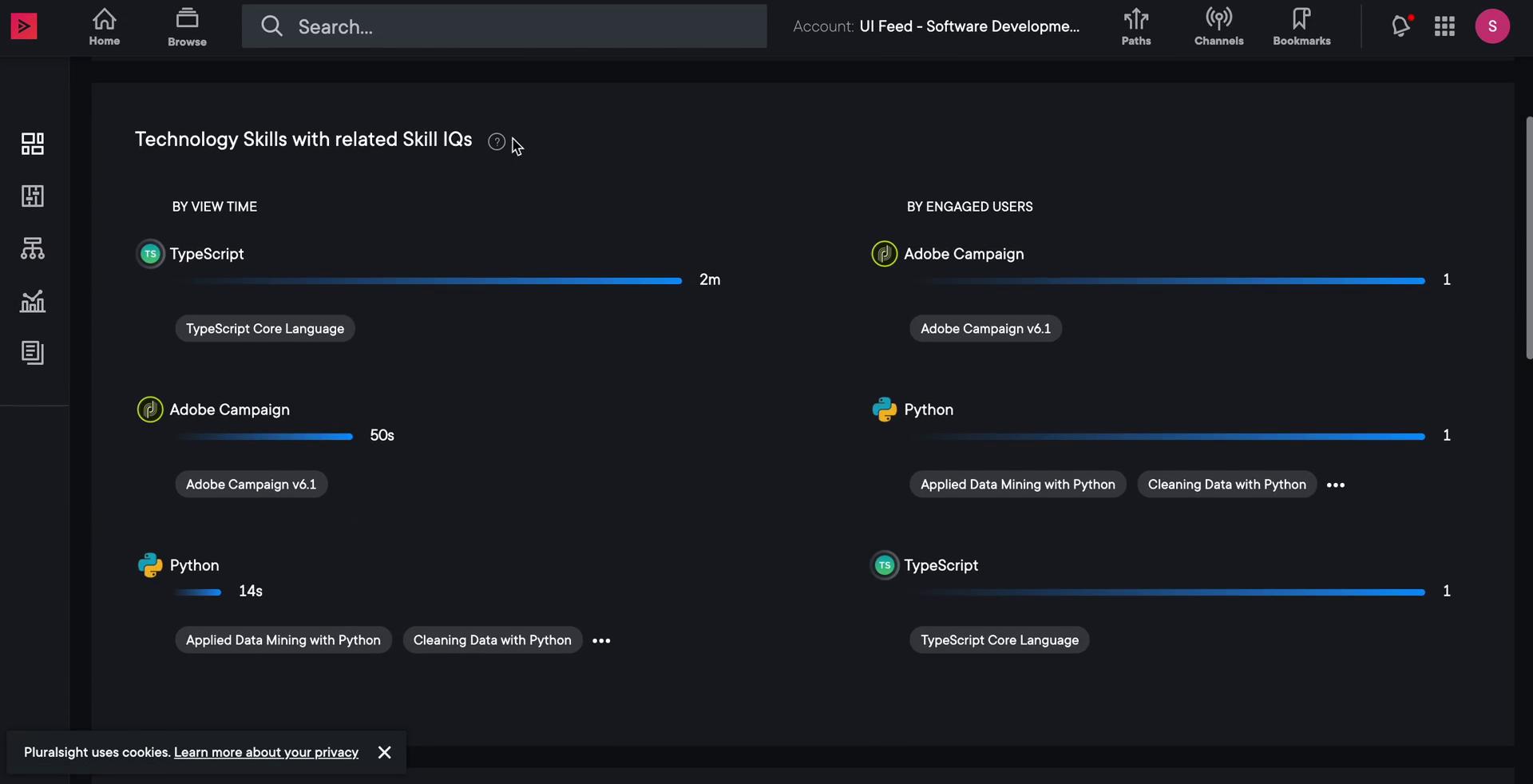Open Paths from the top bar
This screenshot has width=1533, height=784.
1136,27
